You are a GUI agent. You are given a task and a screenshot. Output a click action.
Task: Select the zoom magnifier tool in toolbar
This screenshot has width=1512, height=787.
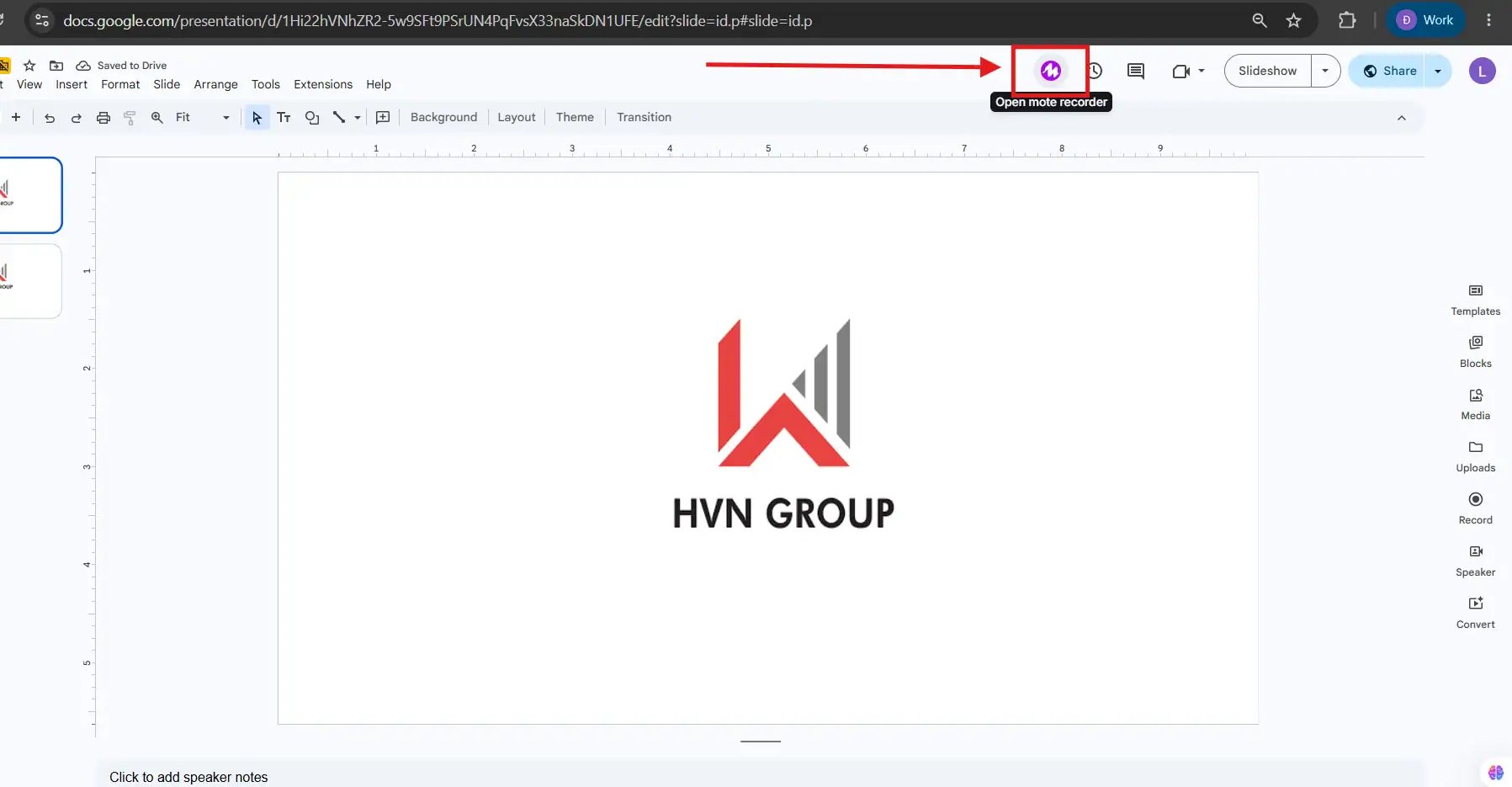pos(157,118)
